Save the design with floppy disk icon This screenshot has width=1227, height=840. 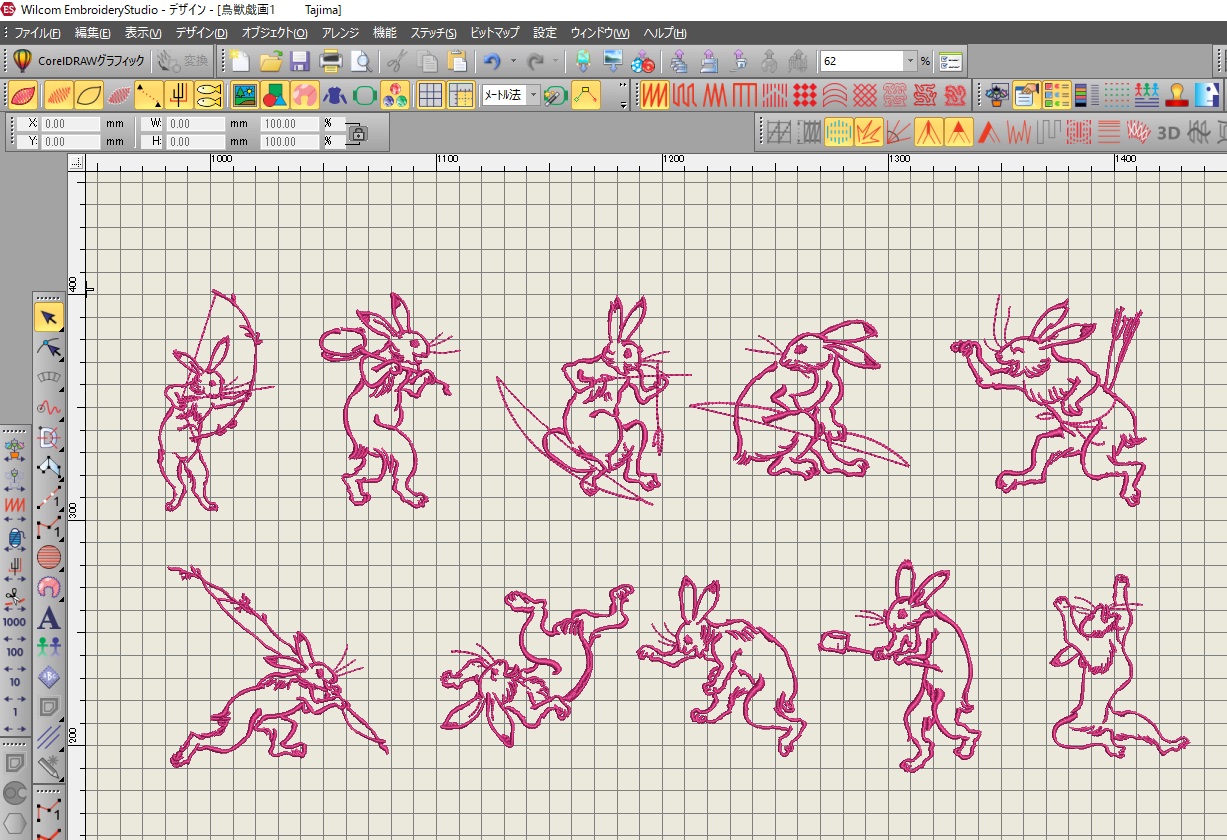click(x=300, y=61)
